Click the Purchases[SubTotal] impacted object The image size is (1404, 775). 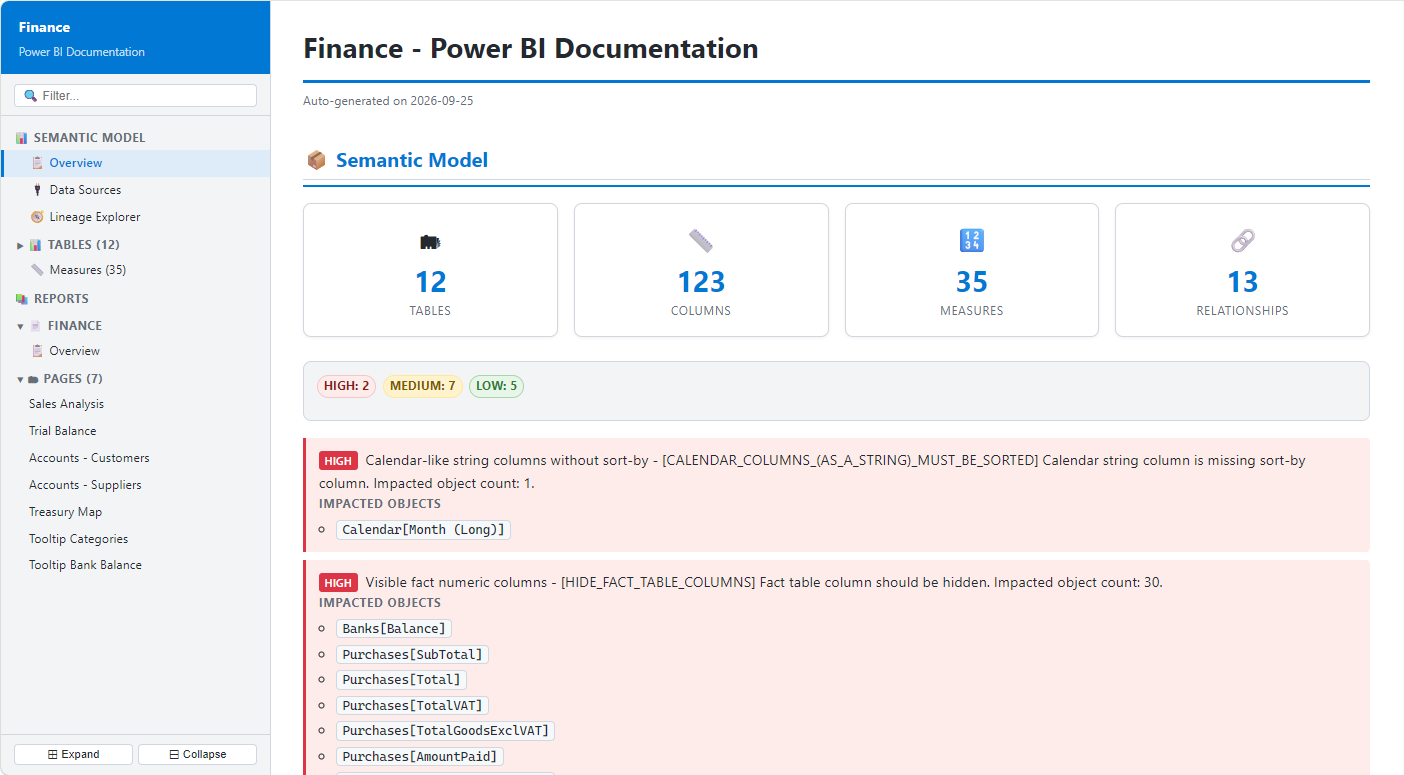[x=412, y=655]
